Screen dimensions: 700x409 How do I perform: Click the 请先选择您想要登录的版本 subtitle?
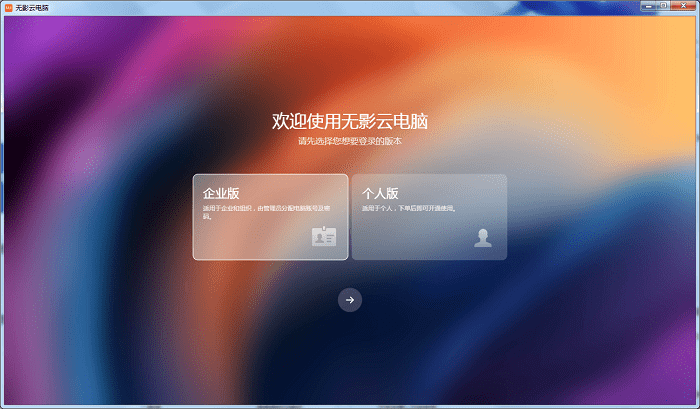(x=350, y=141)
